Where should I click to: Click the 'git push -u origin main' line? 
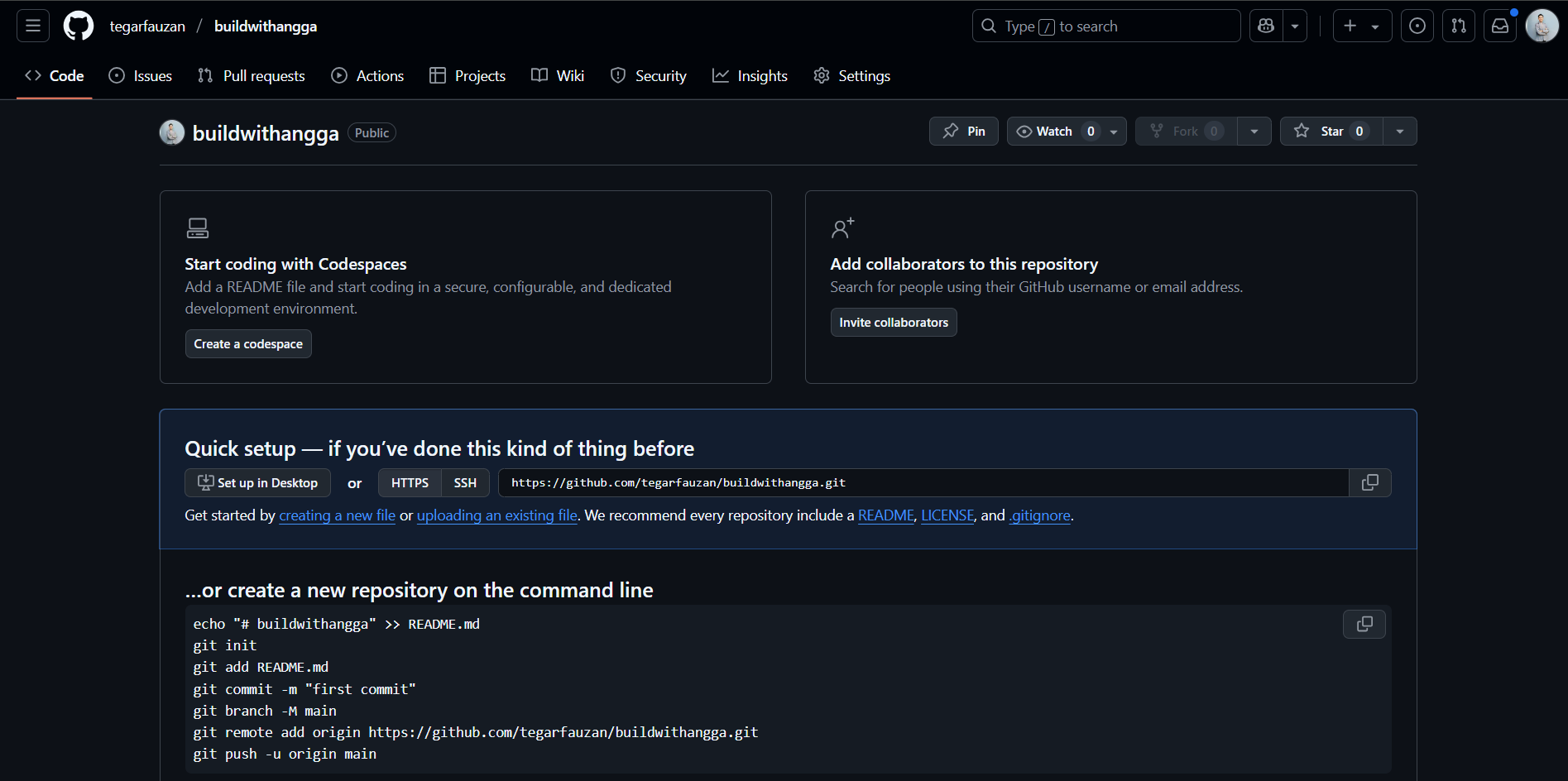[x=285, y=754]
